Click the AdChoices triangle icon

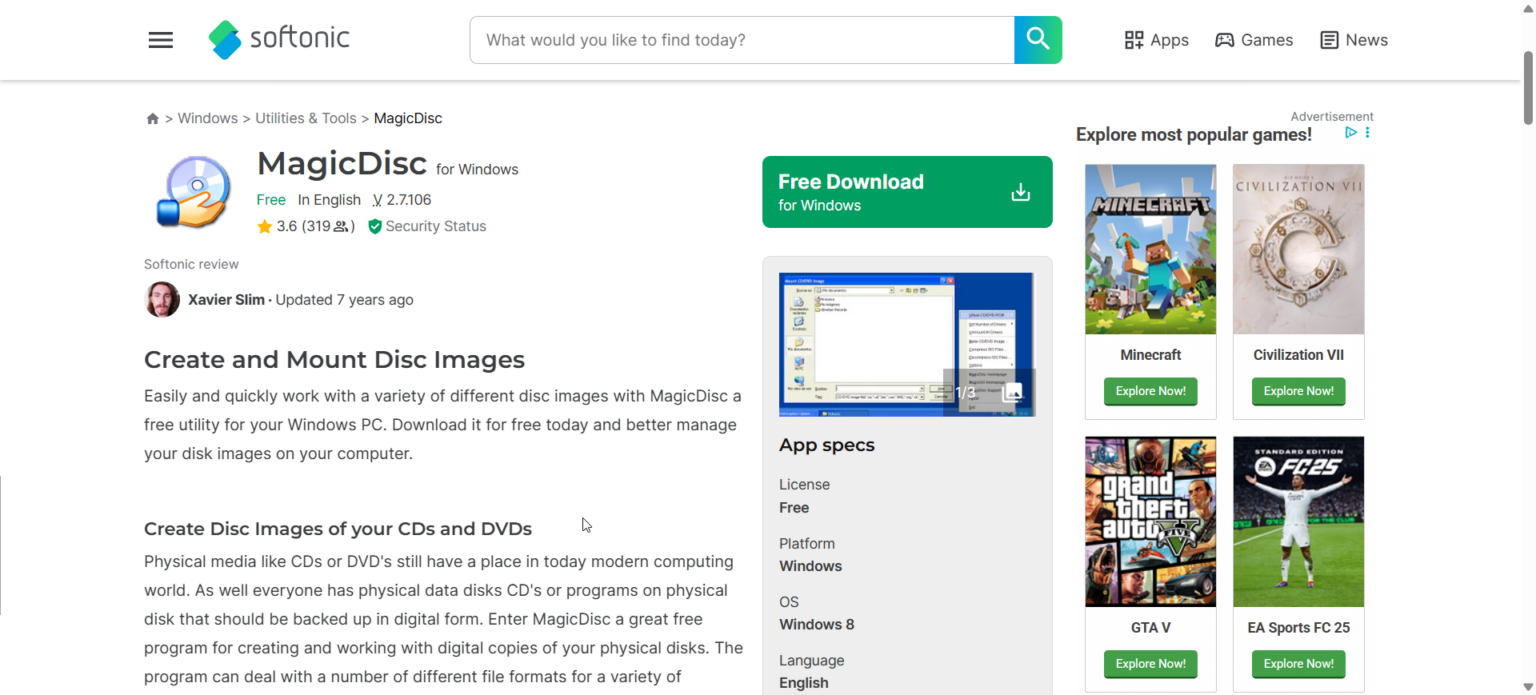point(1350,132)
